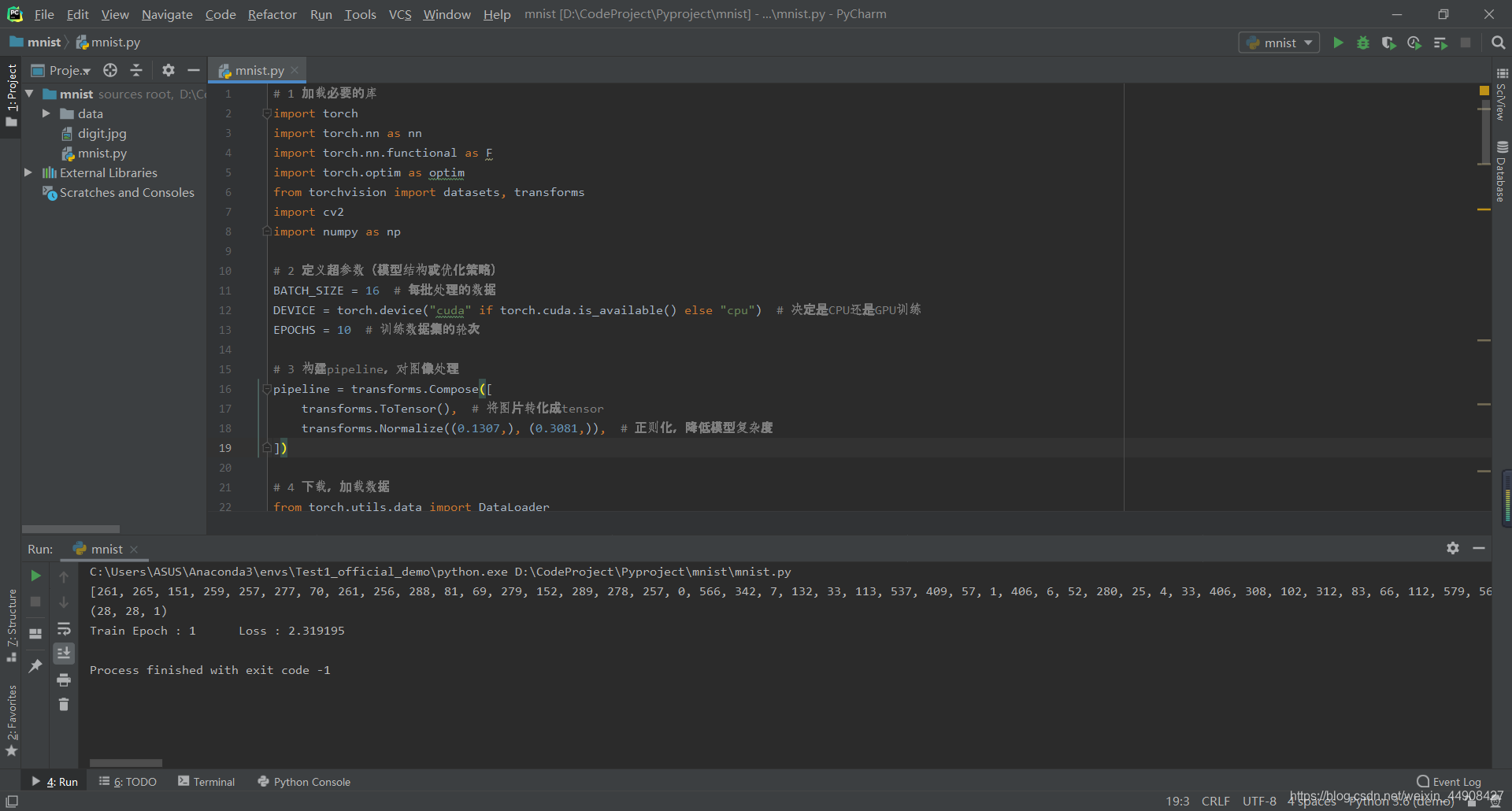Toggle the Favorites side panel
The width and height of the screenshot is (1512, 811).
tap(11, 720)
